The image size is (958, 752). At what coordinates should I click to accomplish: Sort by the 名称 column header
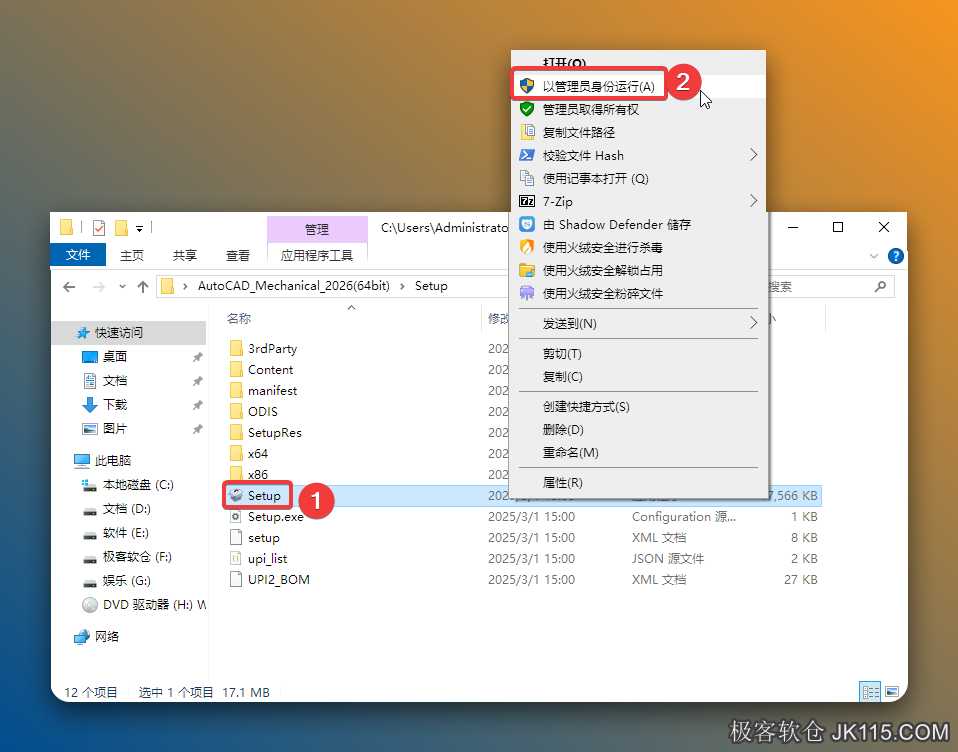239,318
